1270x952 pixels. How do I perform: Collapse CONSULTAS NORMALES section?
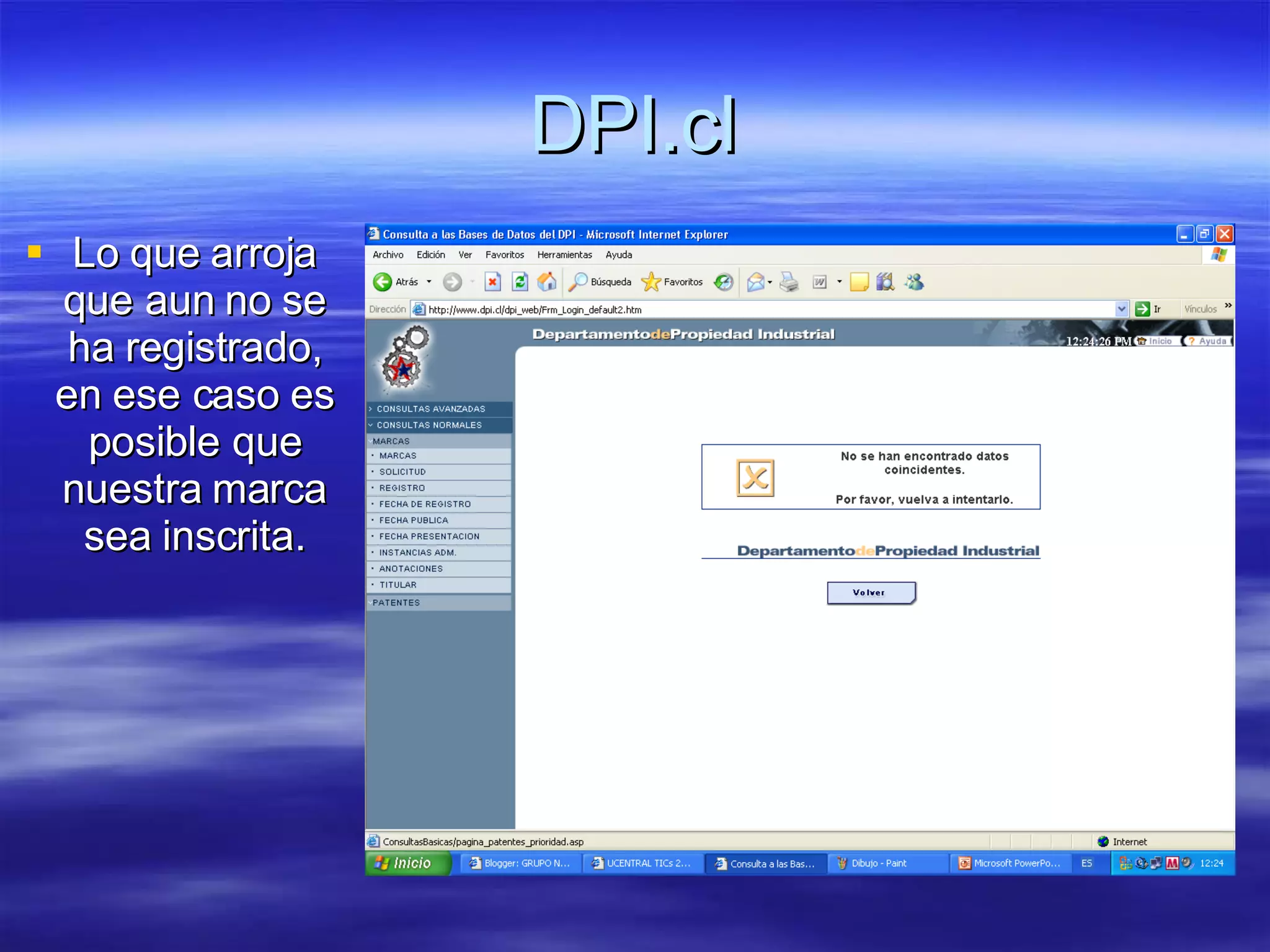pos(429,425)
